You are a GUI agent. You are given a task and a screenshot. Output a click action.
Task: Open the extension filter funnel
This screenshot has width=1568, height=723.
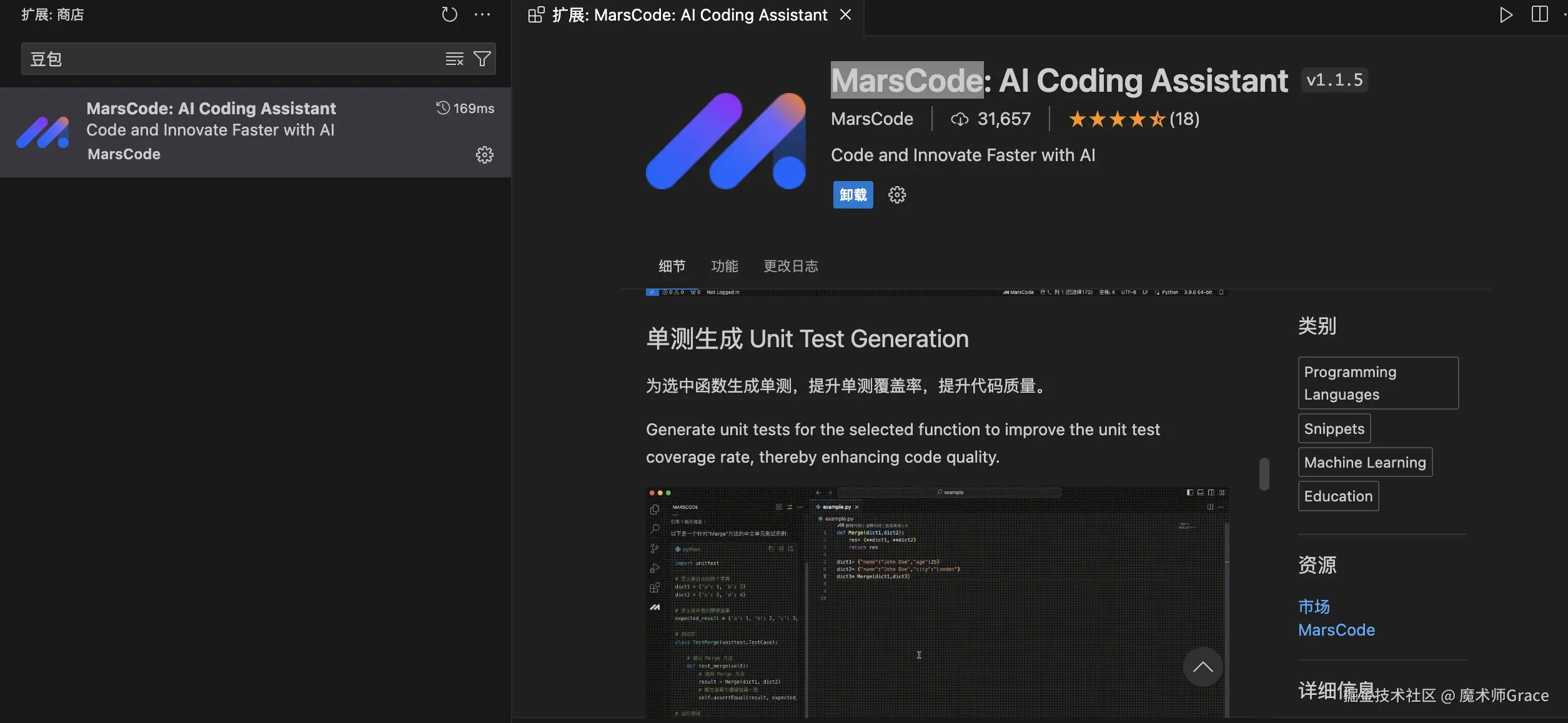click(x=482, y=59)
